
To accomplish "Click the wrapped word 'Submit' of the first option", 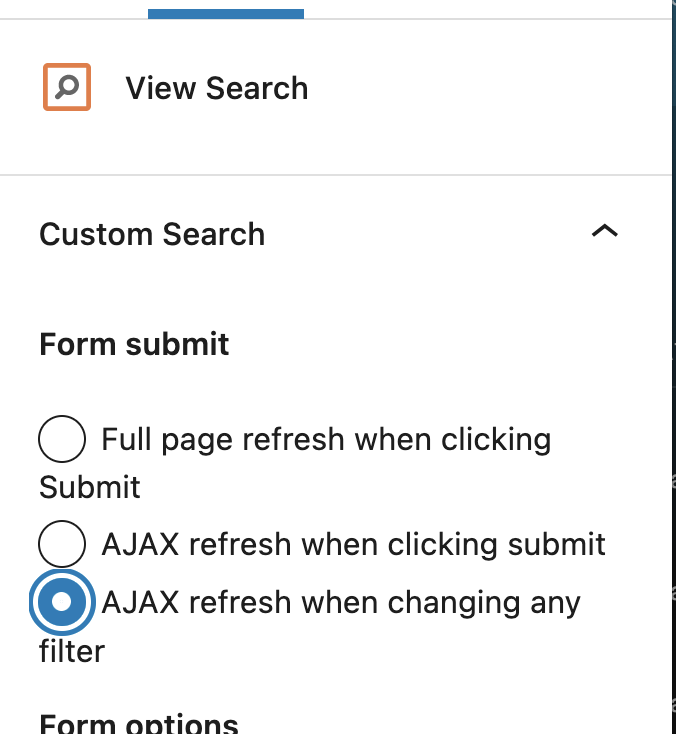I will (90, 487).
